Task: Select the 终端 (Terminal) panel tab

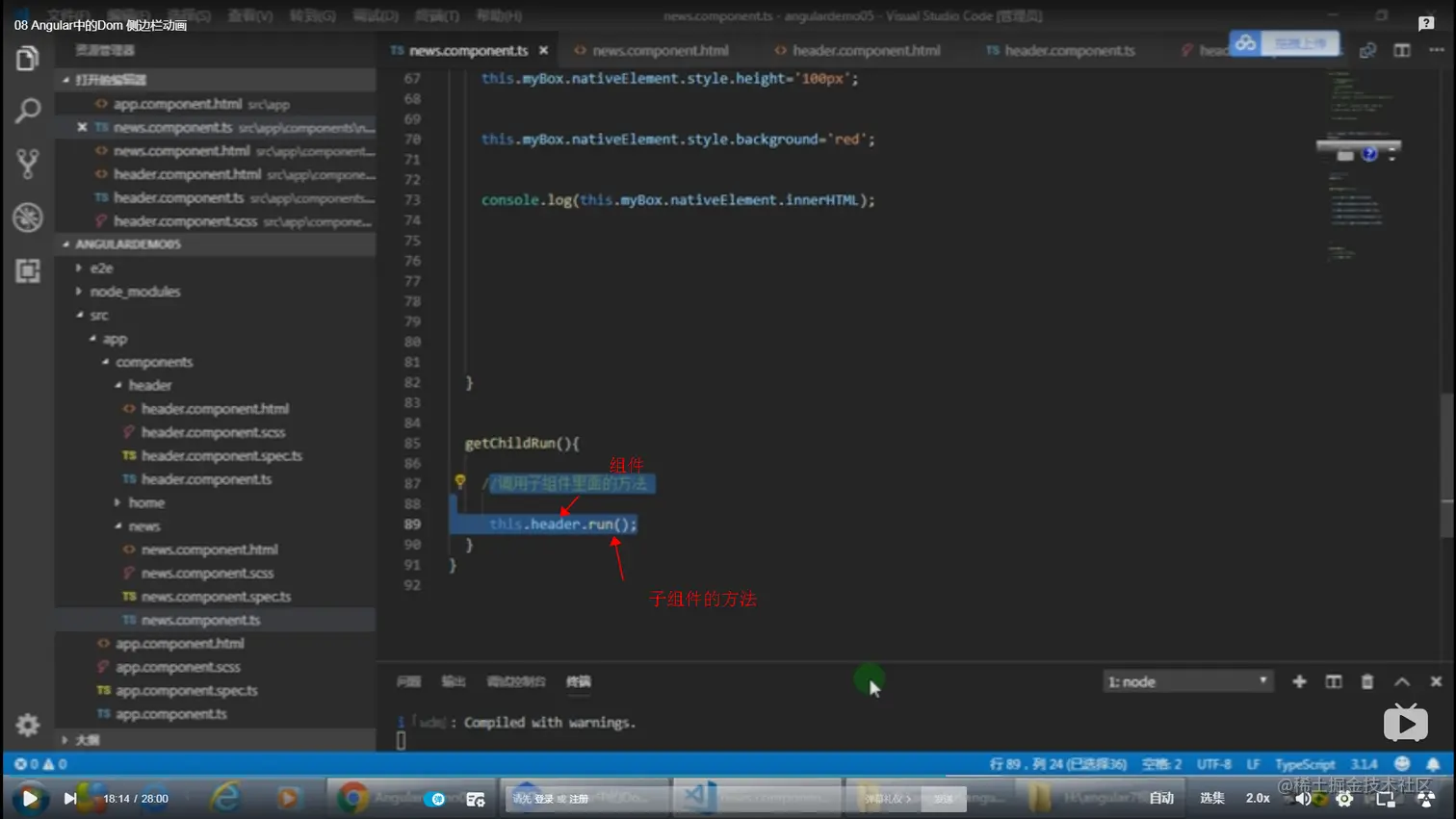Action: click(x=578, y=681)
